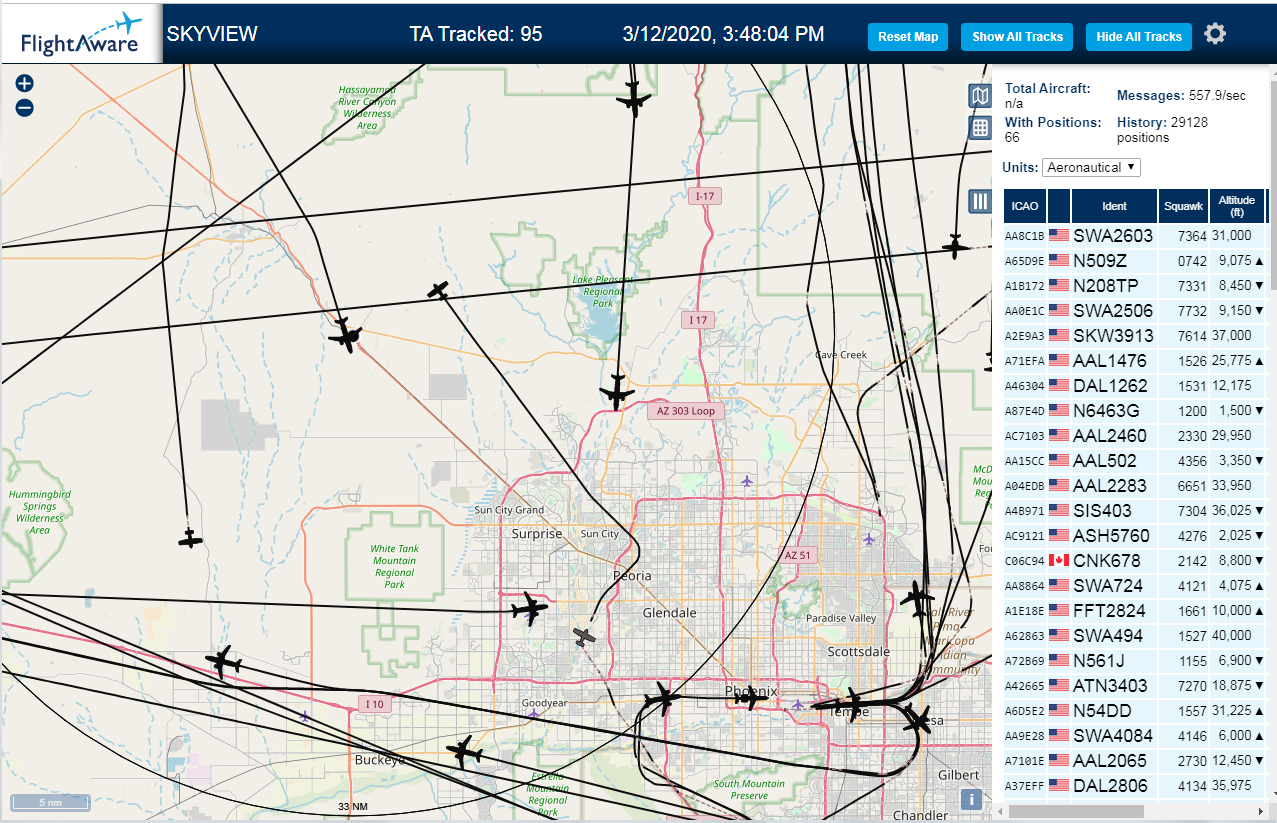Select the ASH5760 aircraft ident
This screenshot has width=1277, height=823.
[1112, 536]
